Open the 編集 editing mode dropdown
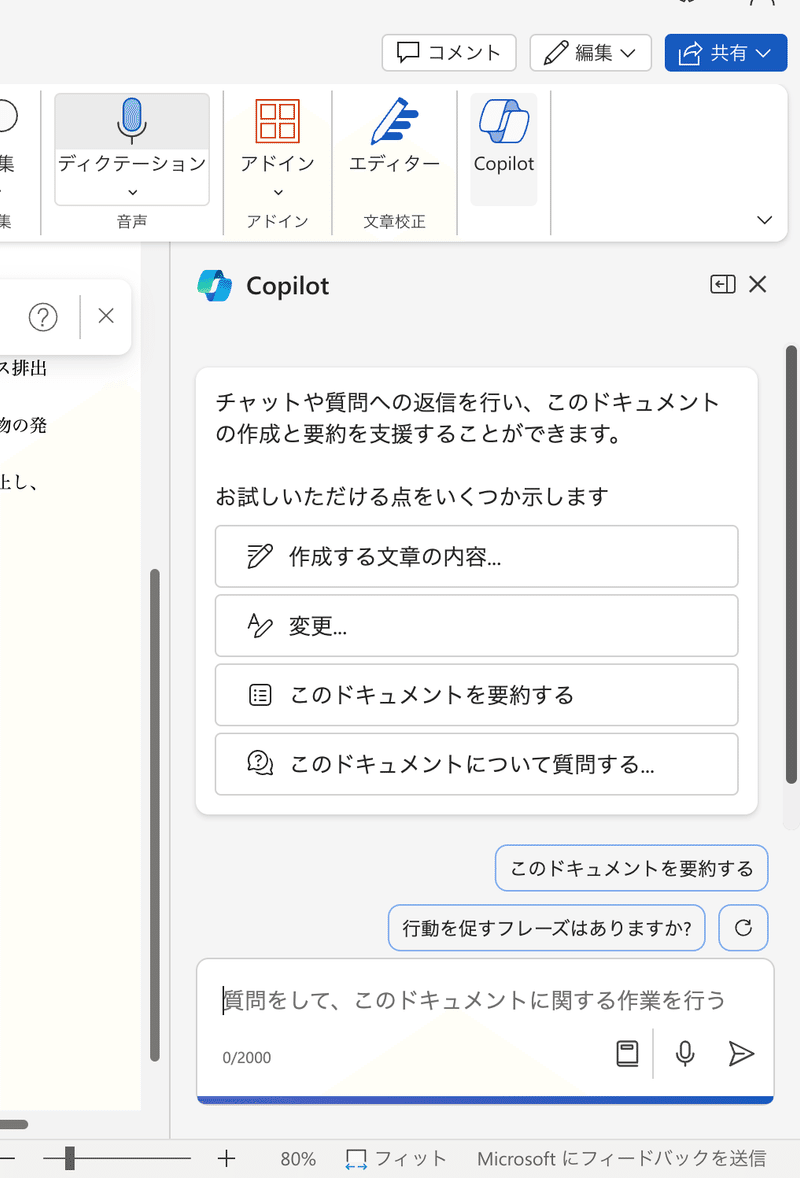The image size is (800, 1178). (590, 53)
